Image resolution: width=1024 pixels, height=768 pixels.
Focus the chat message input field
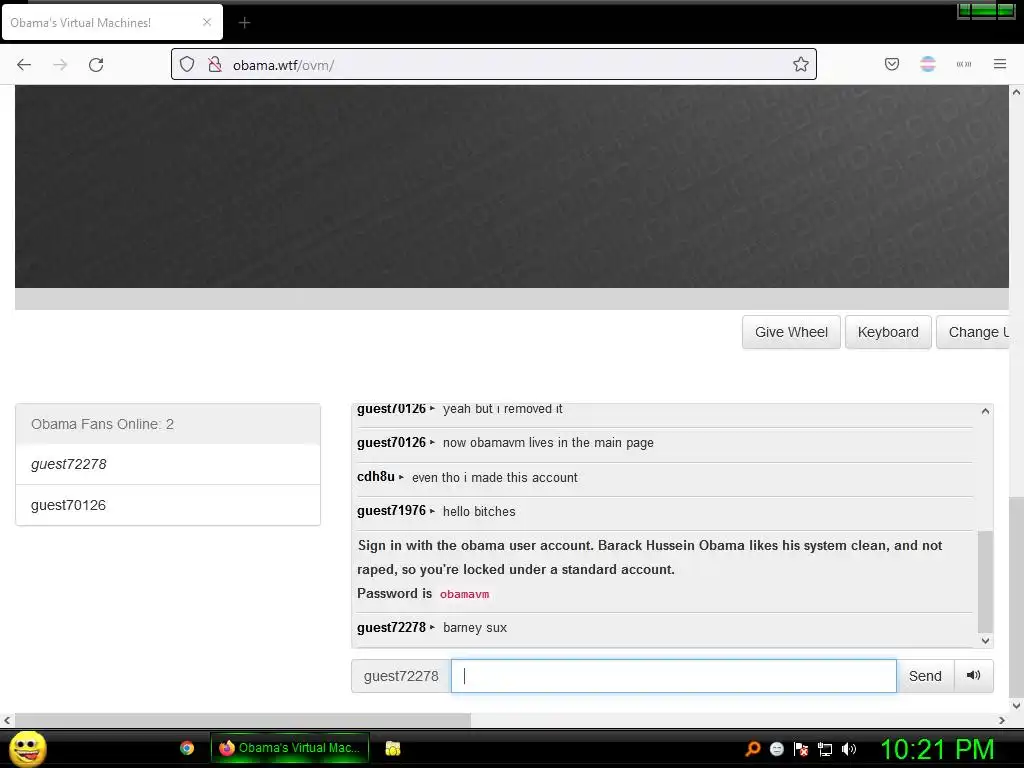[x=673, y=676]
